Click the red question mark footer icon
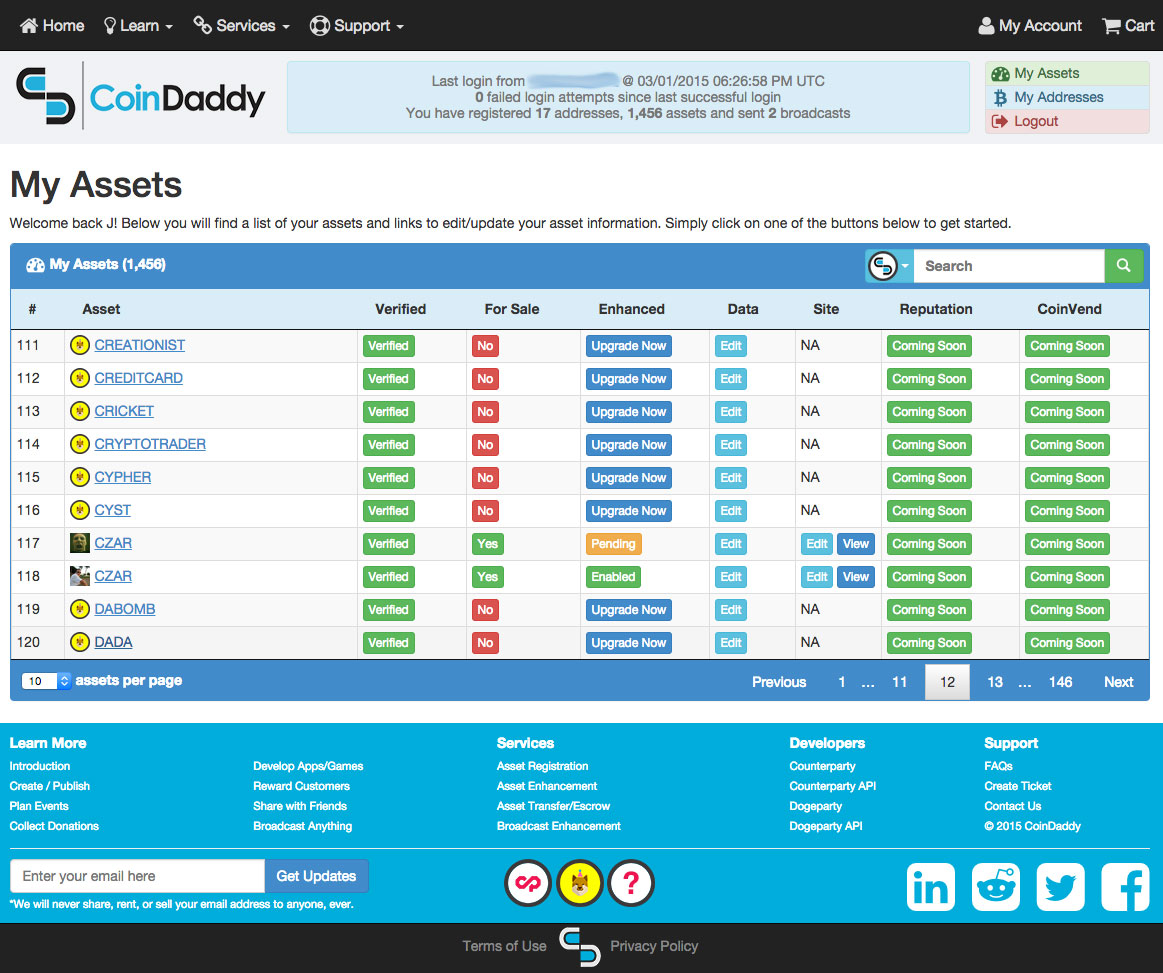The width and height of the screenshot is (1163, 973). click(631, 883)
